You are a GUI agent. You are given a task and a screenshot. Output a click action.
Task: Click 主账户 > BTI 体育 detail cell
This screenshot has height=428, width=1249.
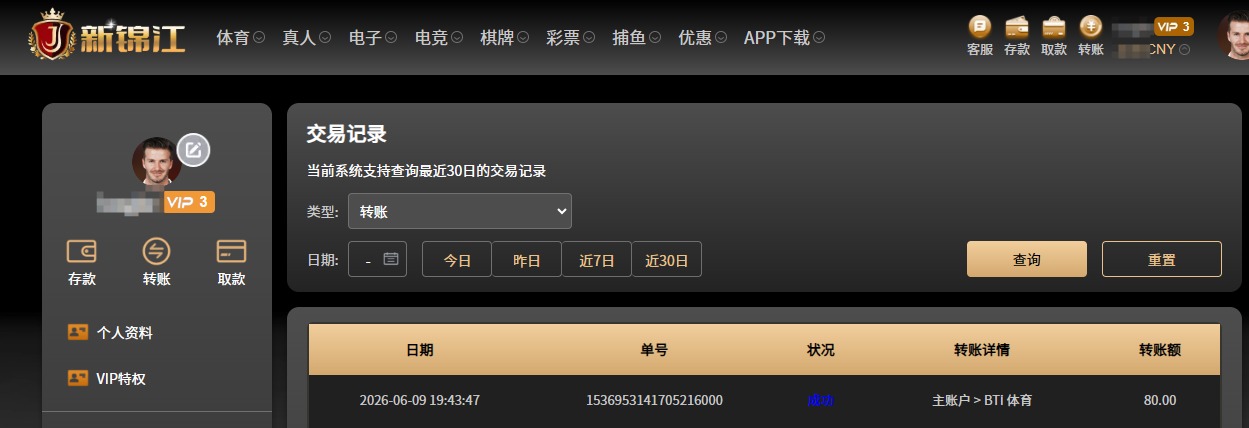click(982, 400)
